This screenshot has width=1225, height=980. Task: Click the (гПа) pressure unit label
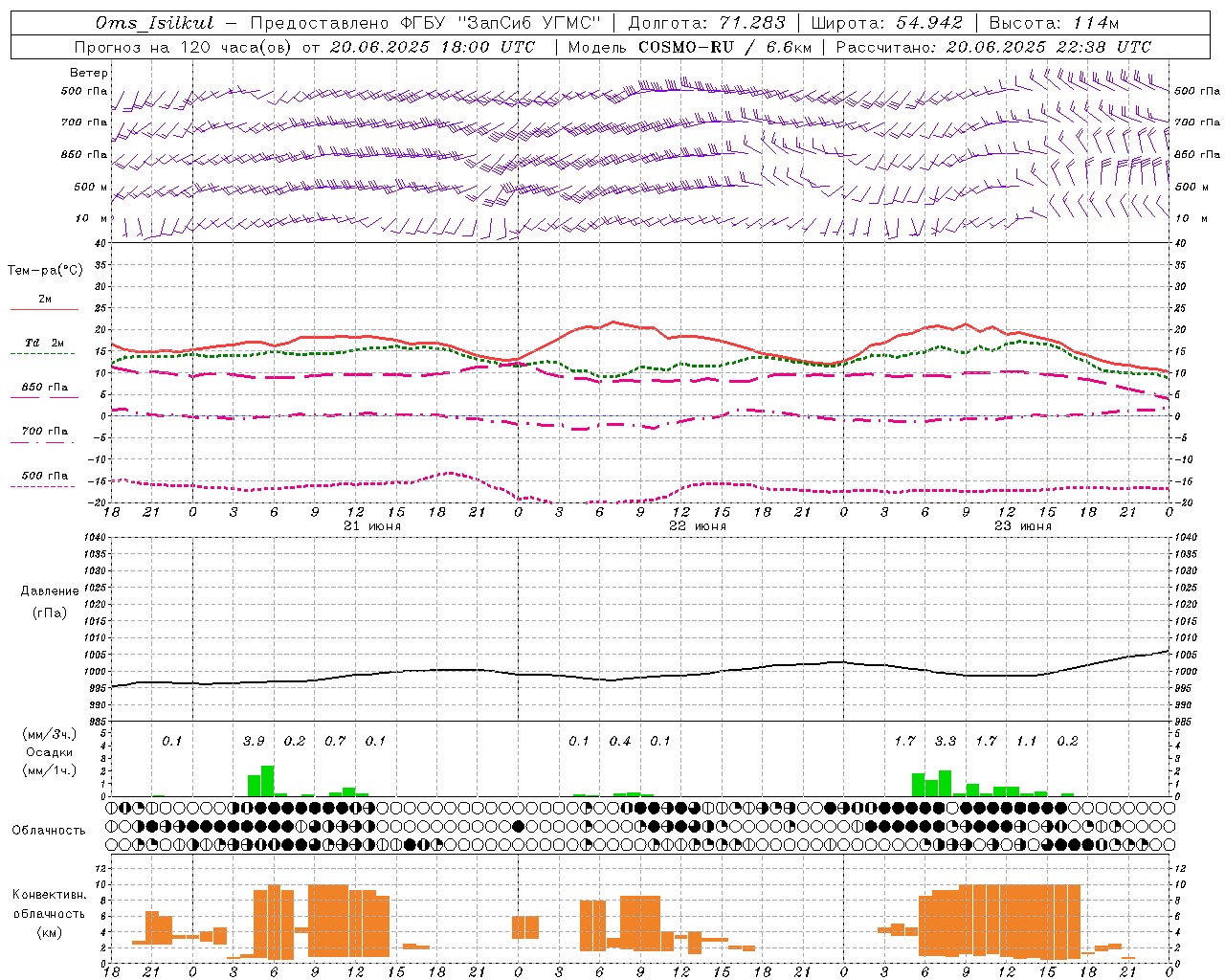tap(50, 613)
